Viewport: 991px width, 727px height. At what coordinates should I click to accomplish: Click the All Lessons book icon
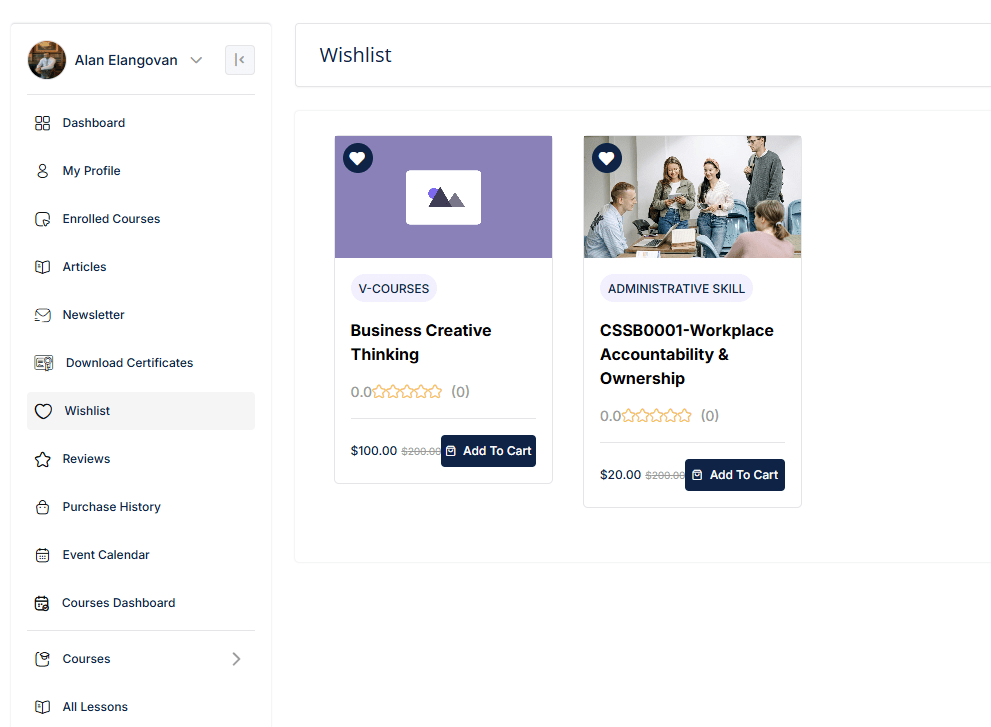pos(42,707)
